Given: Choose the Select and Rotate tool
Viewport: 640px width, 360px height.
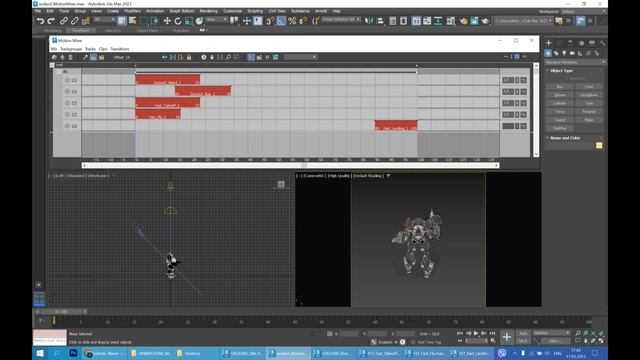Looking at the screenshot, I should coord(178,21).
